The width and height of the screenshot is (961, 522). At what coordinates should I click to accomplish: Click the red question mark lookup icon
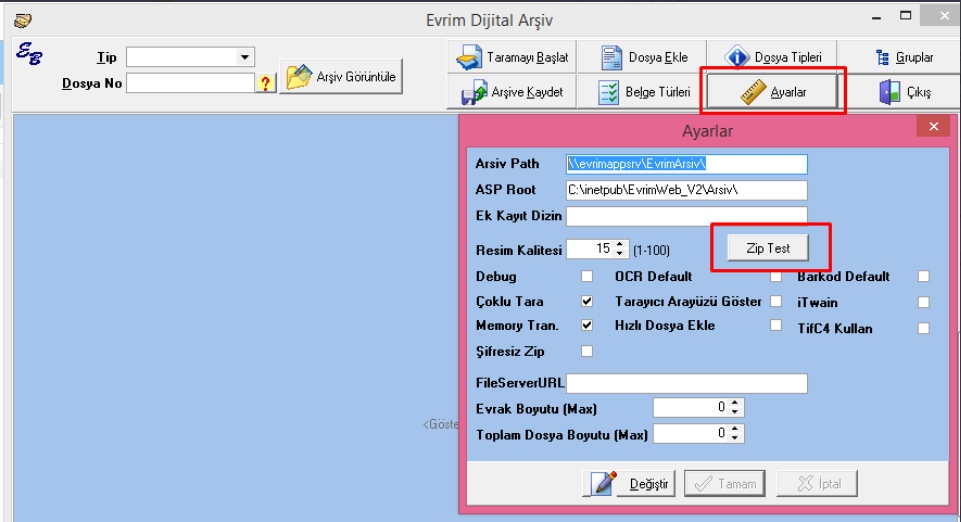pos(265,83)
